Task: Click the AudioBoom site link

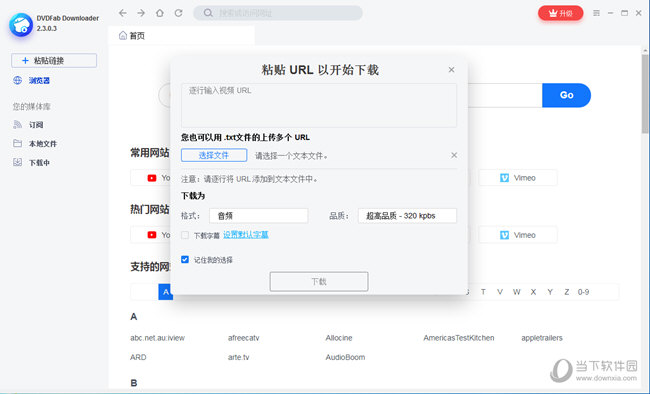Action: [345, 357]
